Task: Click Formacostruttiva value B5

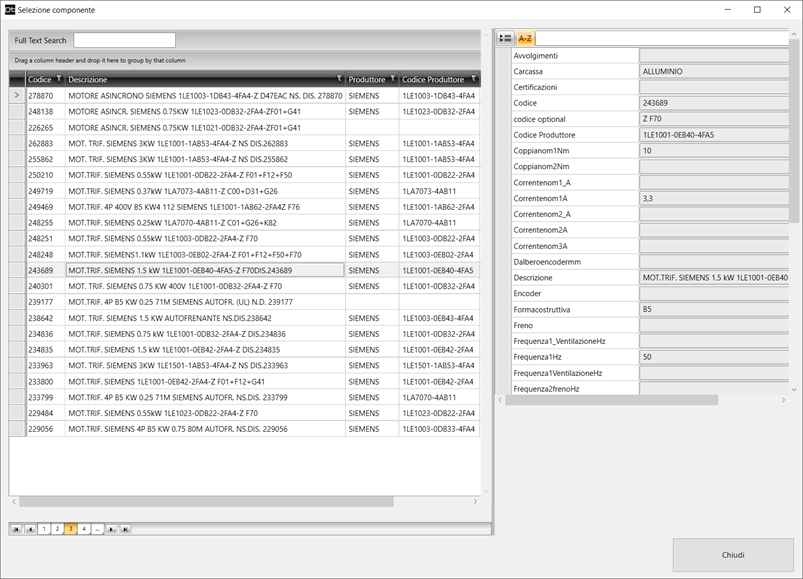Action: point(714,309)
